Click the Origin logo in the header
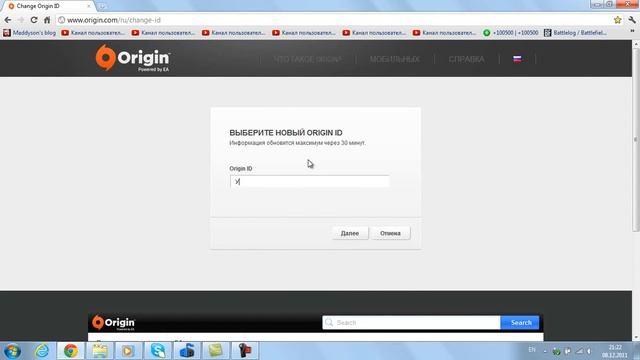 133,58
